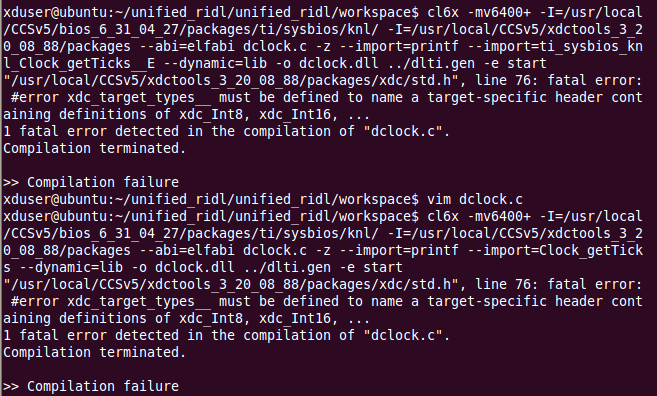Viewport: 657px width, 396px height.
Task: Click the first ">> Compilation failure" line
Action: point(91,182)
